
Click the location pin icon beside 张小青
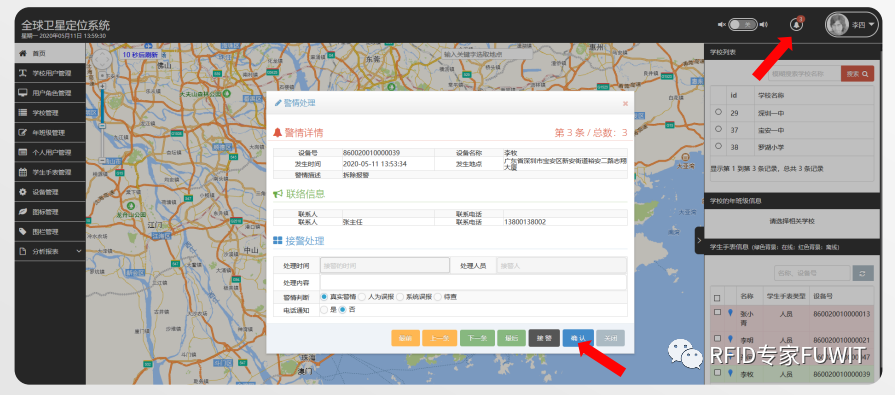(730, 313)
